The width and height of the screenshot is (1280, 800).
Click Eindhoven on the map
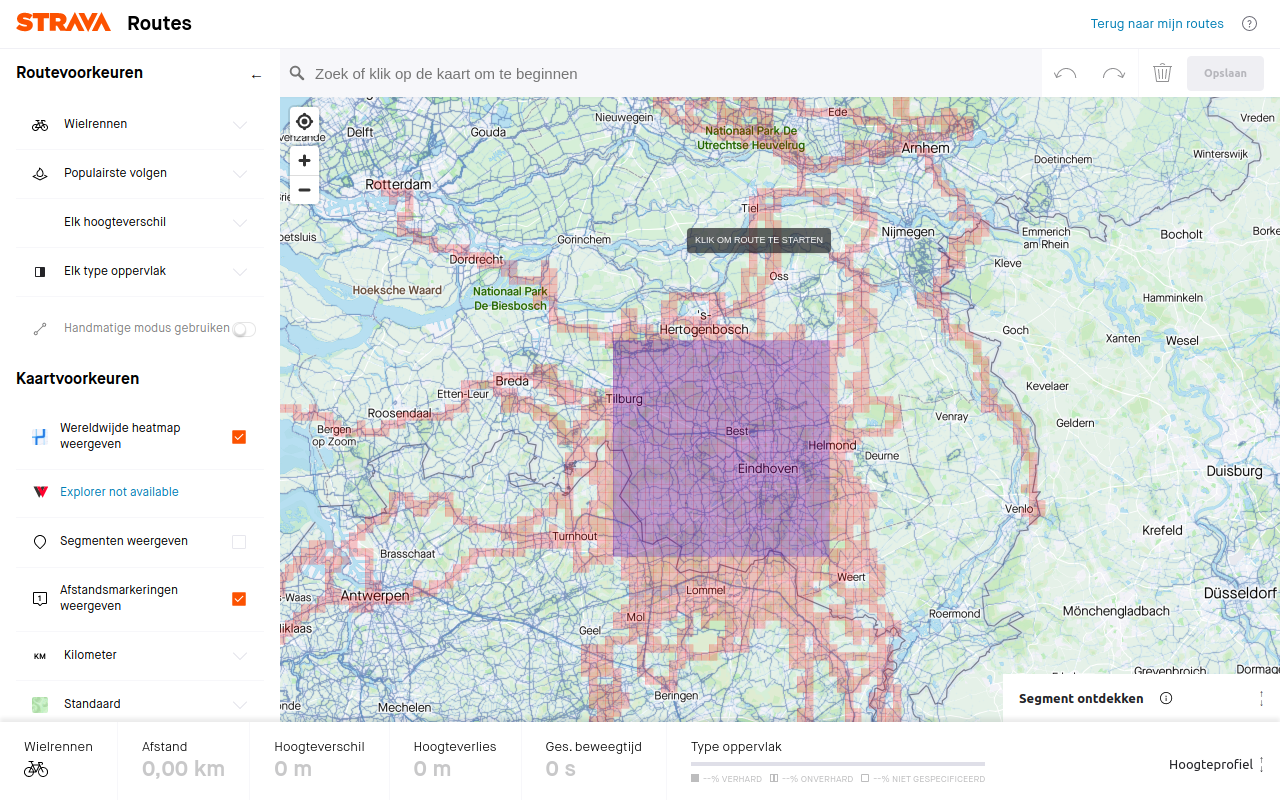[x=768, y=469]
